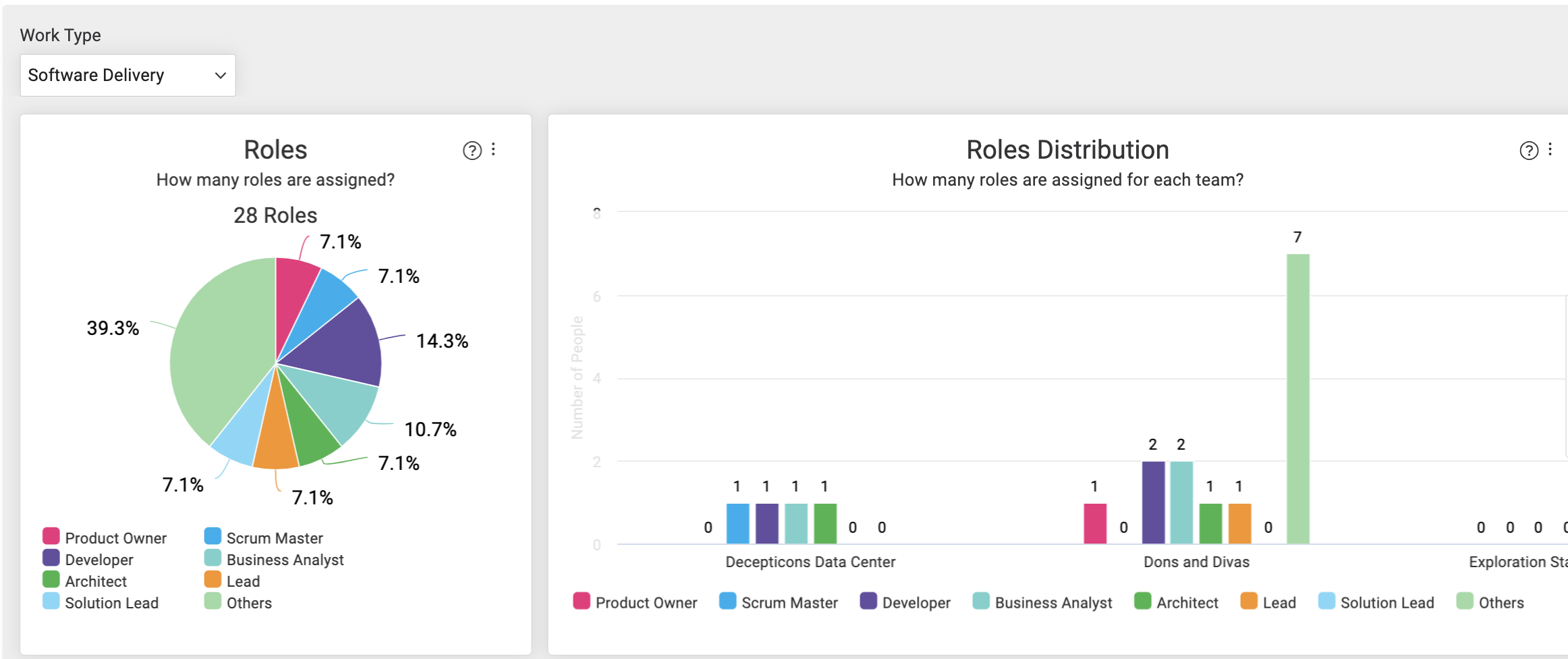Open Roles Distribution more options menu
Image resolution: width=1568 pixels, height=659 pixels.
pos(1550,149)
